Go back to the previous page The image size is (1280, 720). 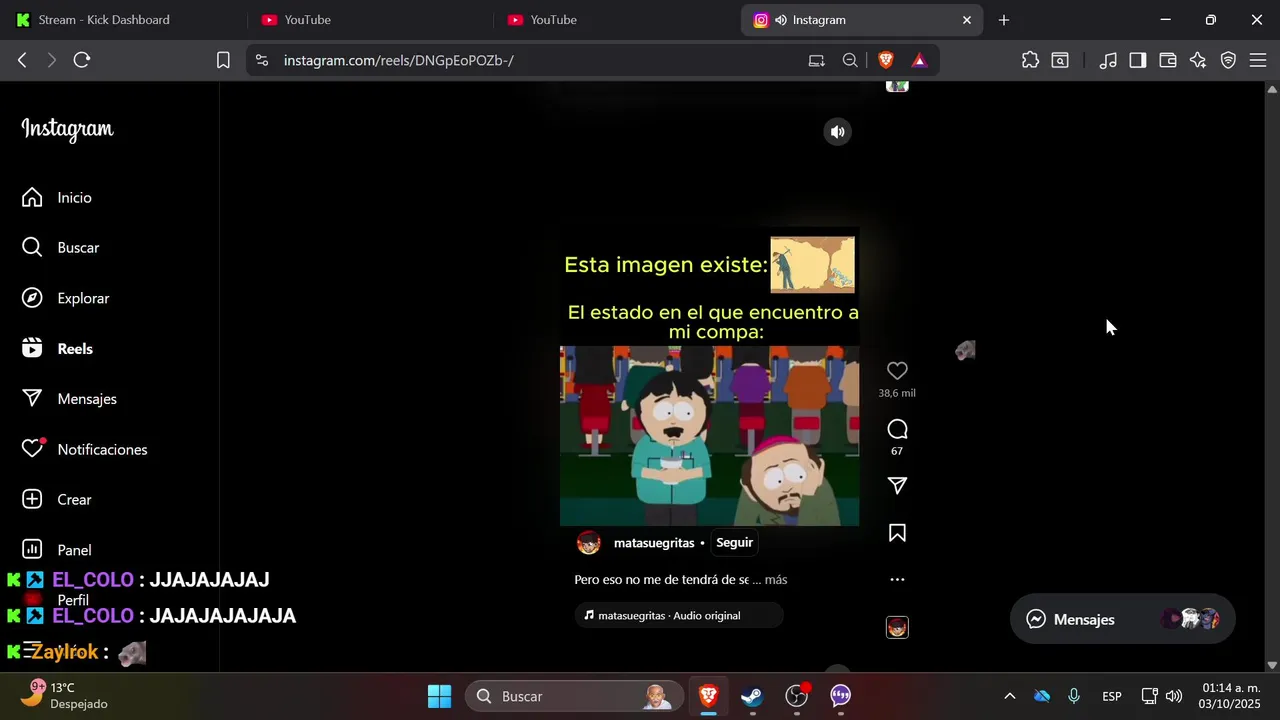point(22,60)
